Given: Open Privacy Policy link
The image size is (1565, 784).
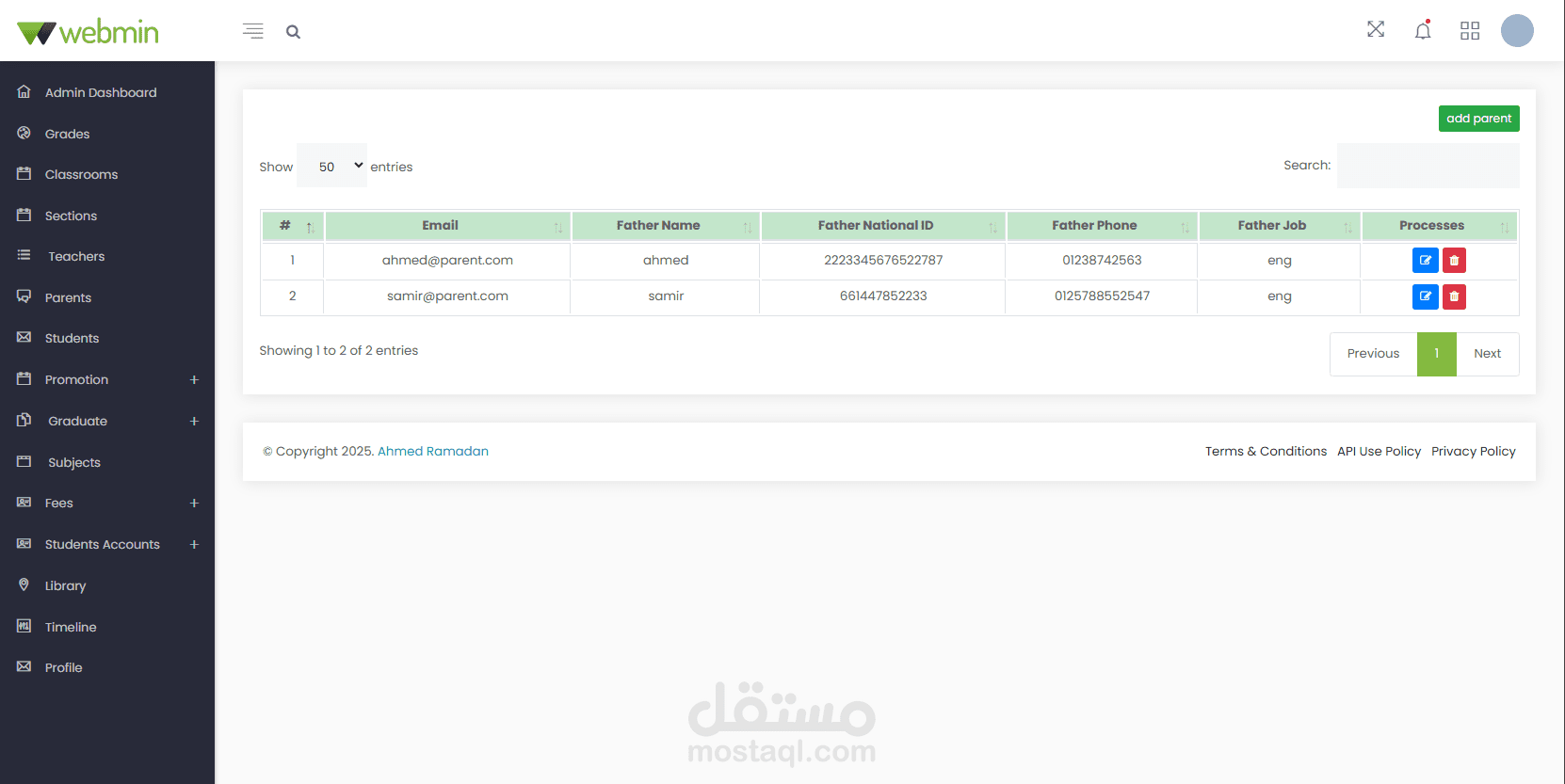Looking at the screenshot, I should click(x=1474, y=451).
